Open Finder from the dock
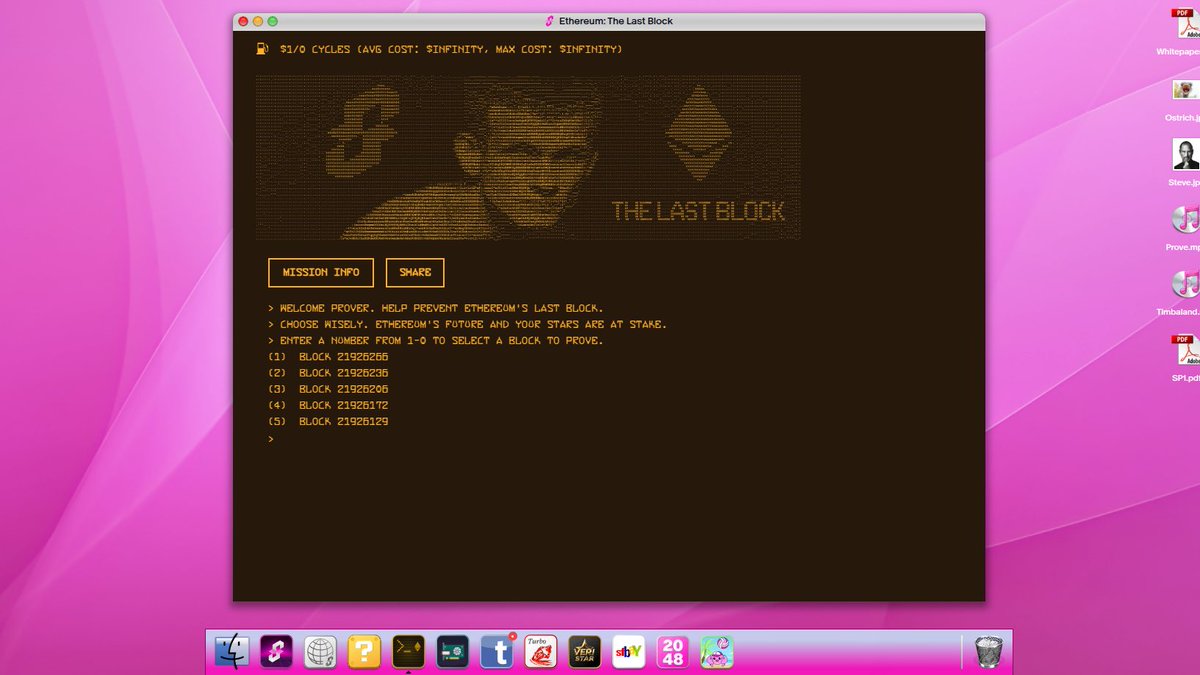The width and height of the screenshot is (1200, 675). coord(232,652)
